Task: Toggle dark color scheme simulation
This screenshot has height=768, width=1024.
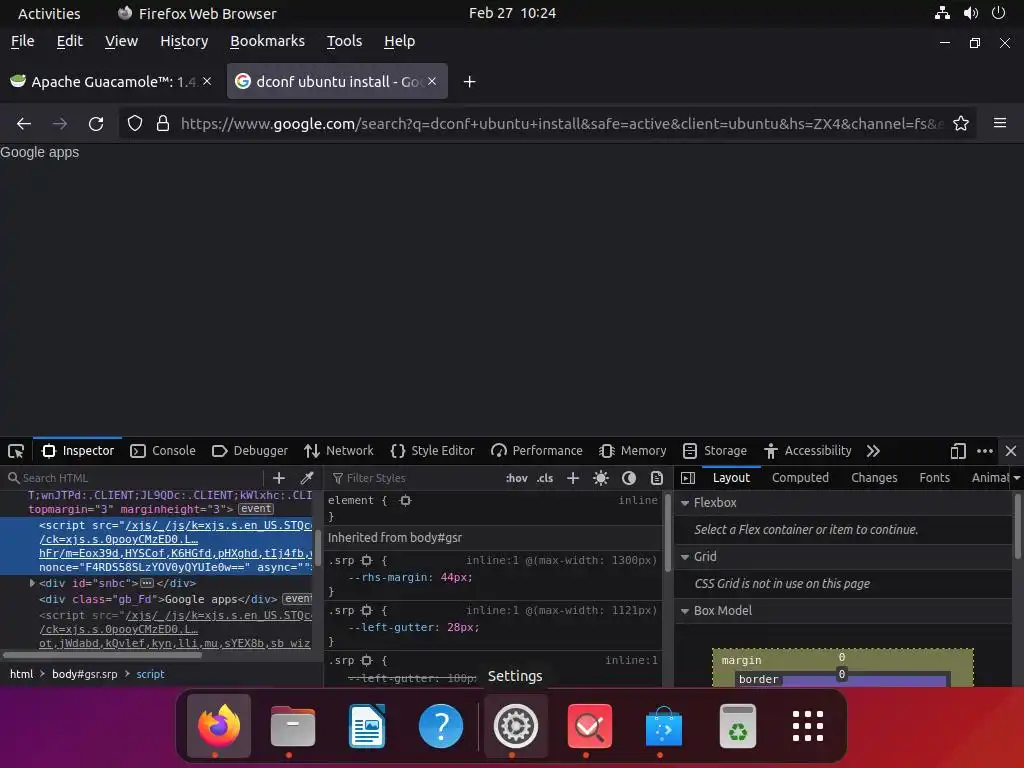Action: click(629, 478)
